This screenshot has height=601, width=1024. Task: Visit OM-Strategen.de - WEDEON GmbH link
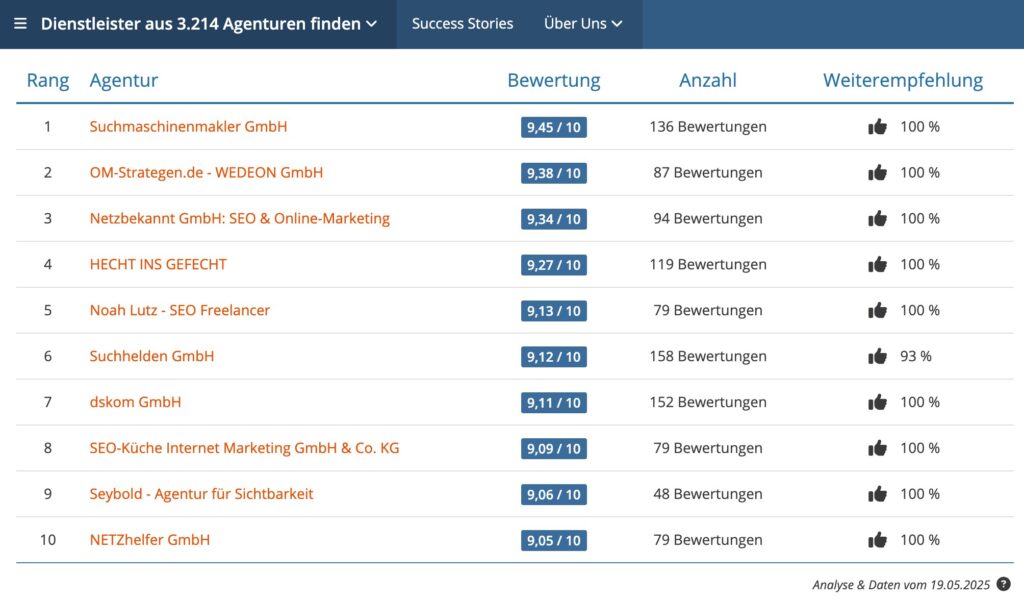coord(206,173)
